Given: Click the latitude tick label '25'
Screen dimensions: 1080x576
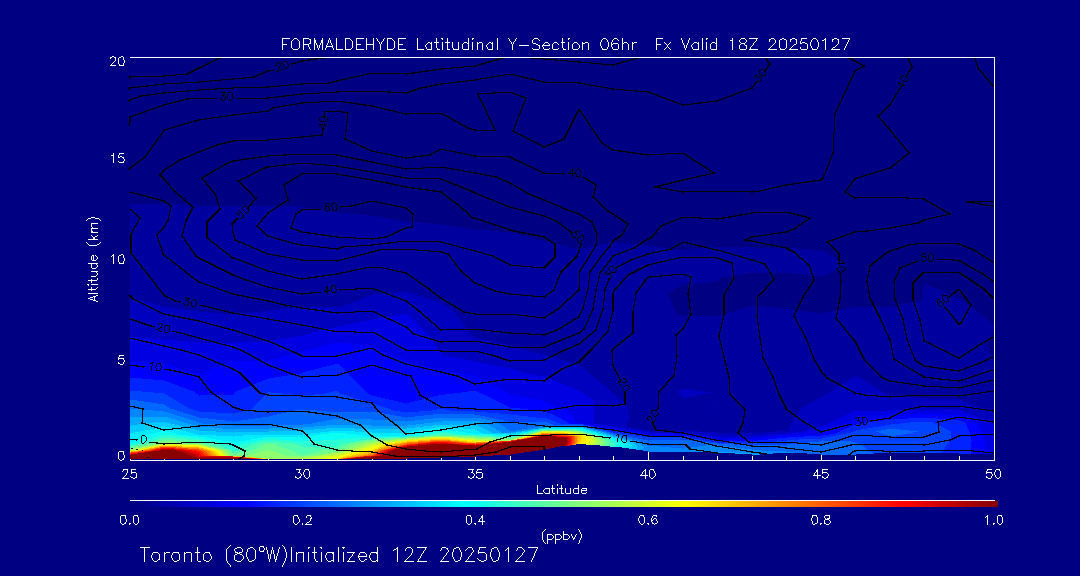Looking at the screenshot, I should click(x=129, y=474).
